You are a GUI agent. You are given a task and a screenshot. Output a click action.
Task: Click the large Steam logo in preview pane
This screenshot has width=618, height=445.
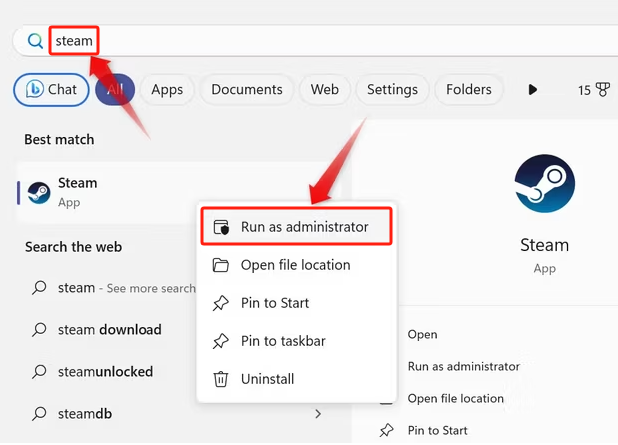click(545, 183)
